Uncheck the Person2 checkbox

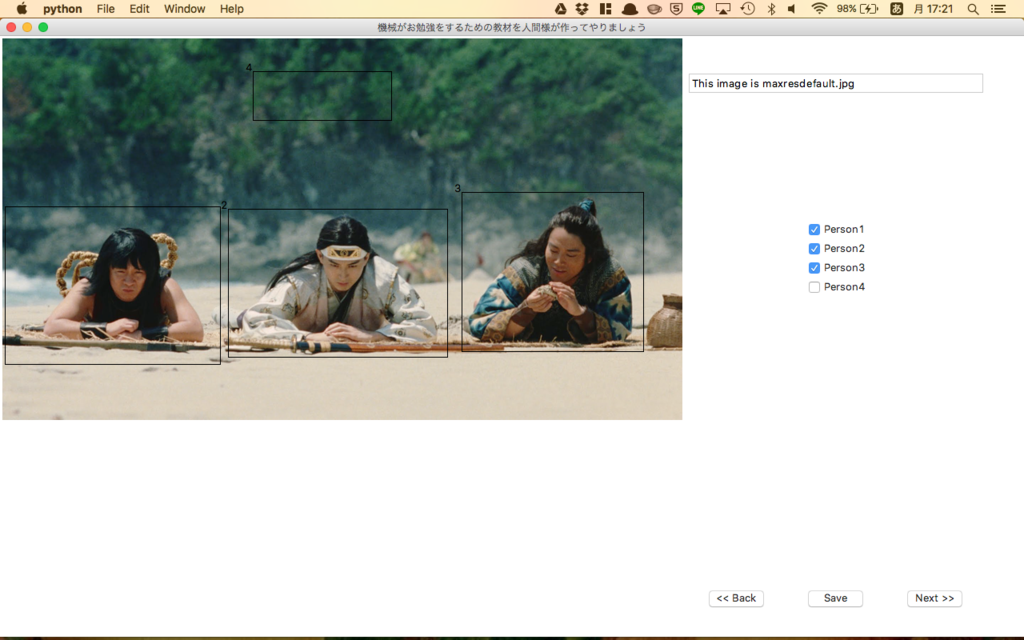(x=814, y=248)
